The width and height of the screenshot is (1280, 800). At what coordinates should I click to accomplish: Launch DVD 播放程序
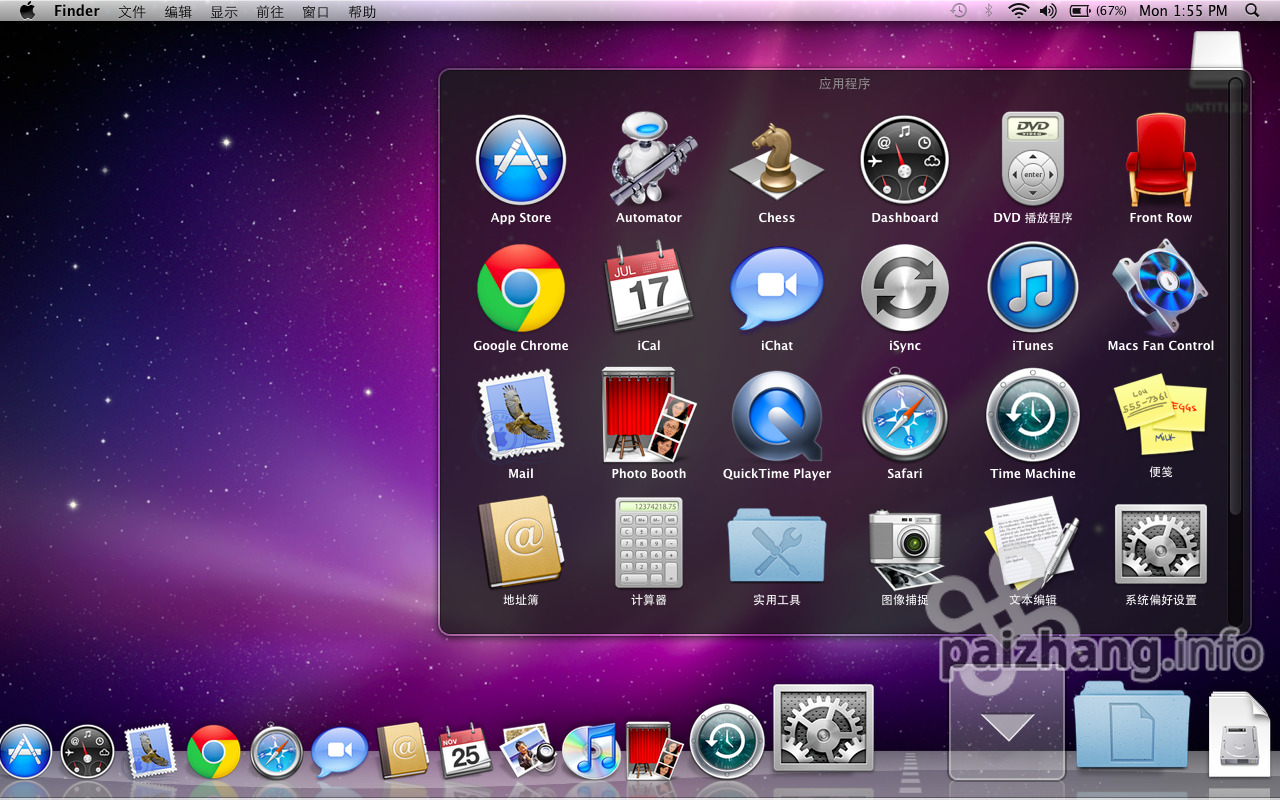coord(1033,160)
